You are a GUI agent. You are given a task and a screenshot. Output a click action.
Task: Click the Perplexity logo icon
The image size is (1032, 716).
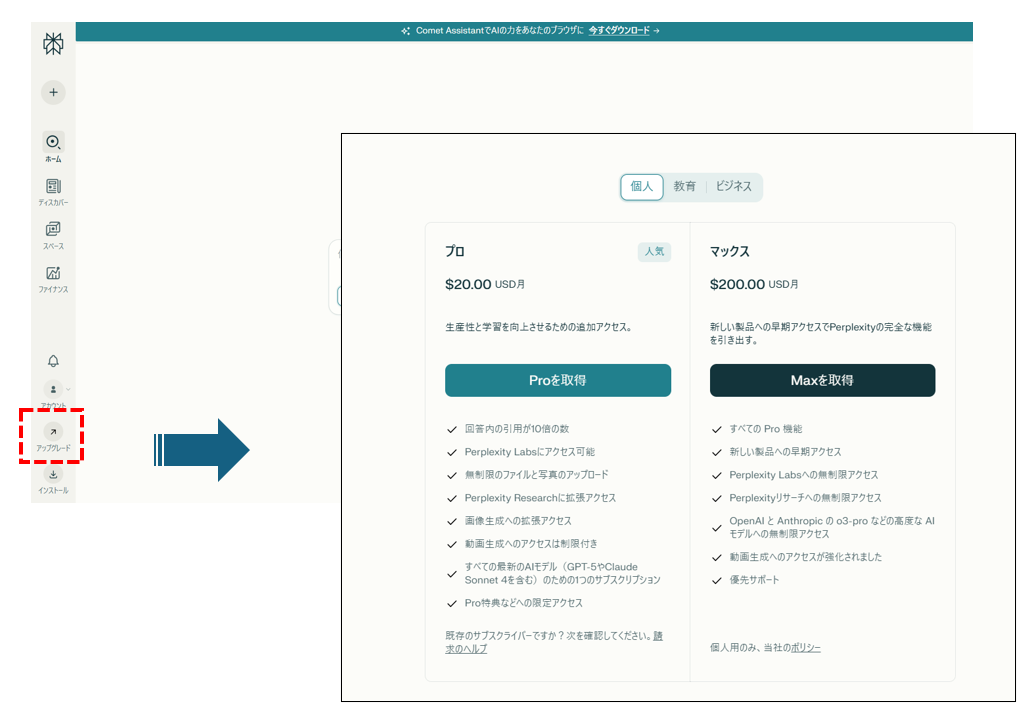point(53,44)
